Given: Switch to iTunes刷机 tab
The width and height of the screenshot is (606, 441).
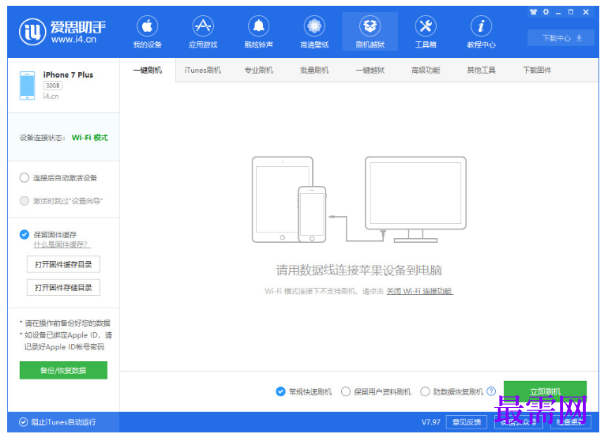Looking at the screenshot, I should [x=203, y=70].
